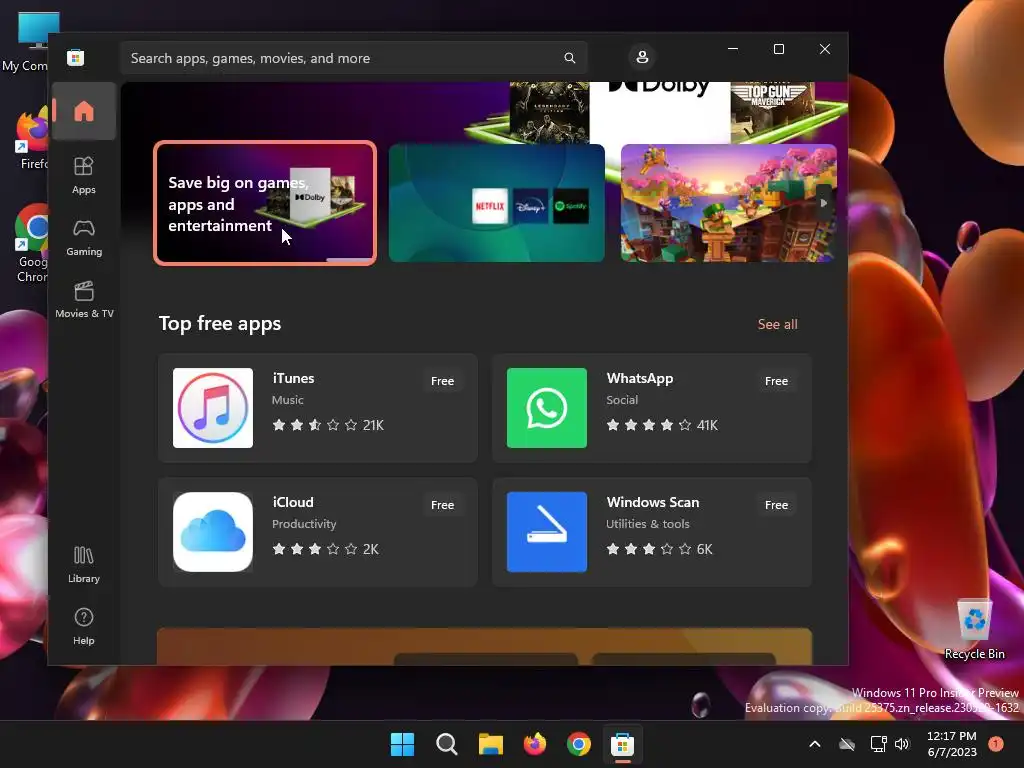Click the carousel next arrow
This screenshot has height=768, width=1024.
pos(824,203)
